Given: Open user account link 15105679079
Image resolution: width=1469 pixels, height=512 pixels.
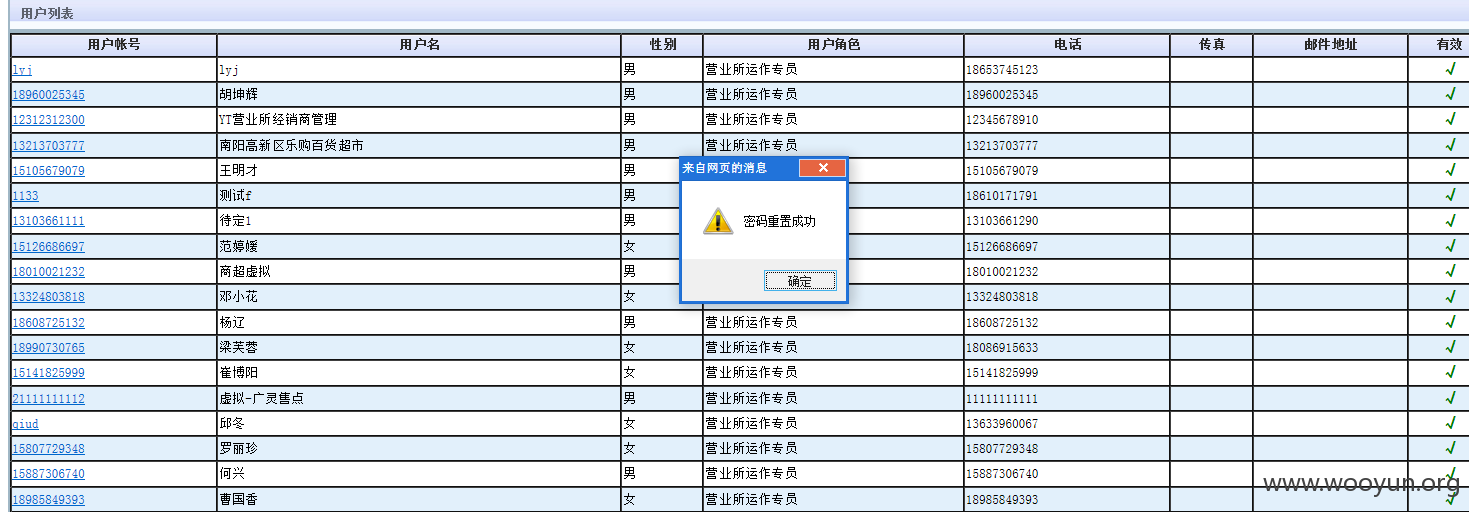Looking at the screenshot, I should 48,171.
